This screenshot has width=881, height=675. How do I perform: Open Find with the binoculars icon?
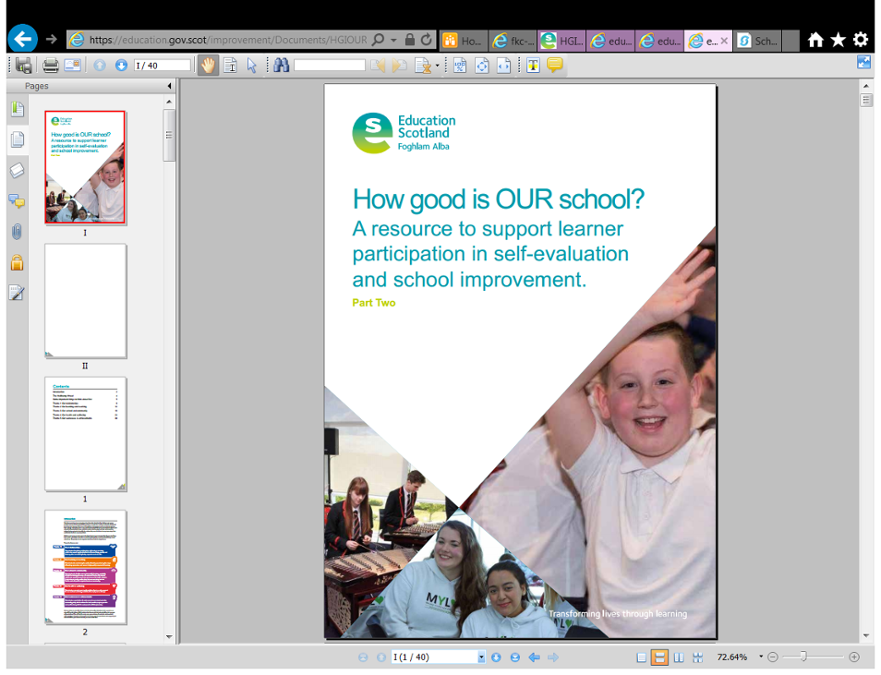281,66
